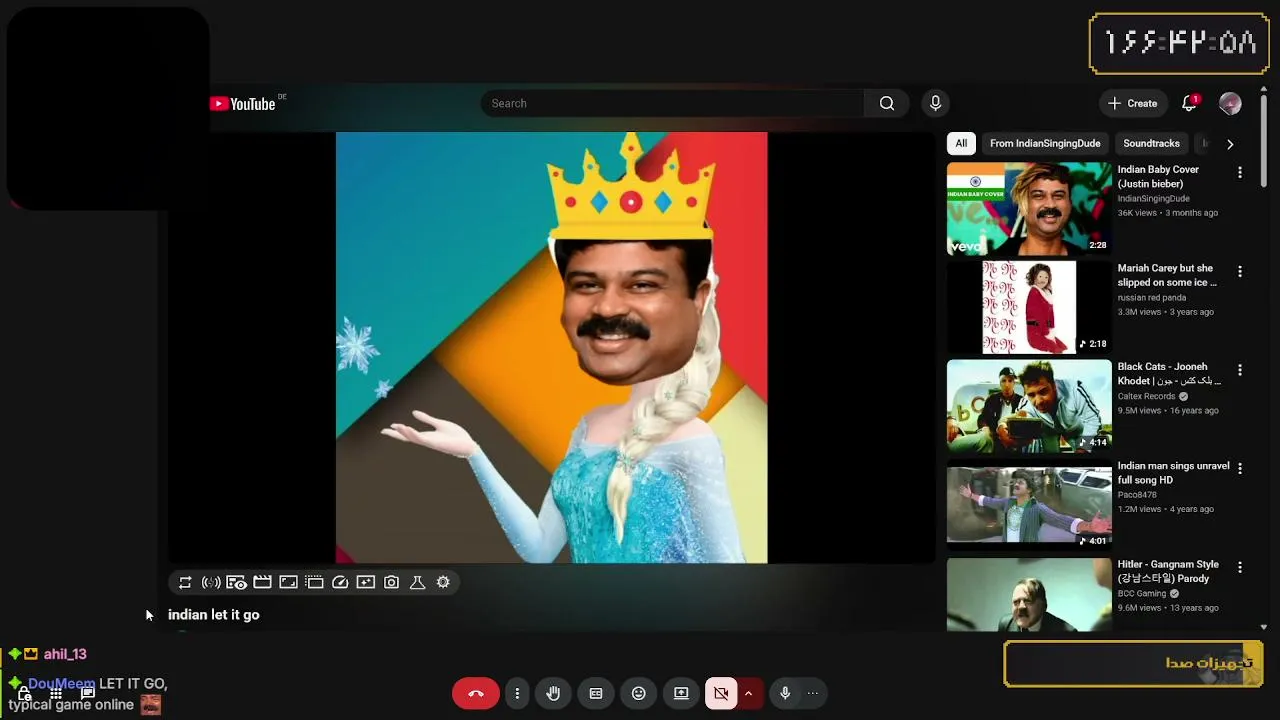Click the YouTube Search input field

[x=673, y=103]
